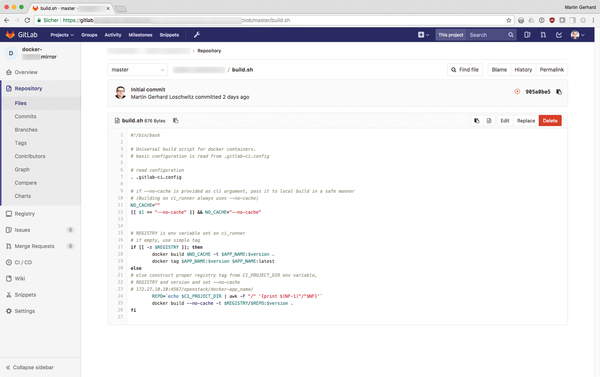The width and height of the screenshot is (600, 377).
Task: Click the Edit button
Action: click(x=505, y=121)
